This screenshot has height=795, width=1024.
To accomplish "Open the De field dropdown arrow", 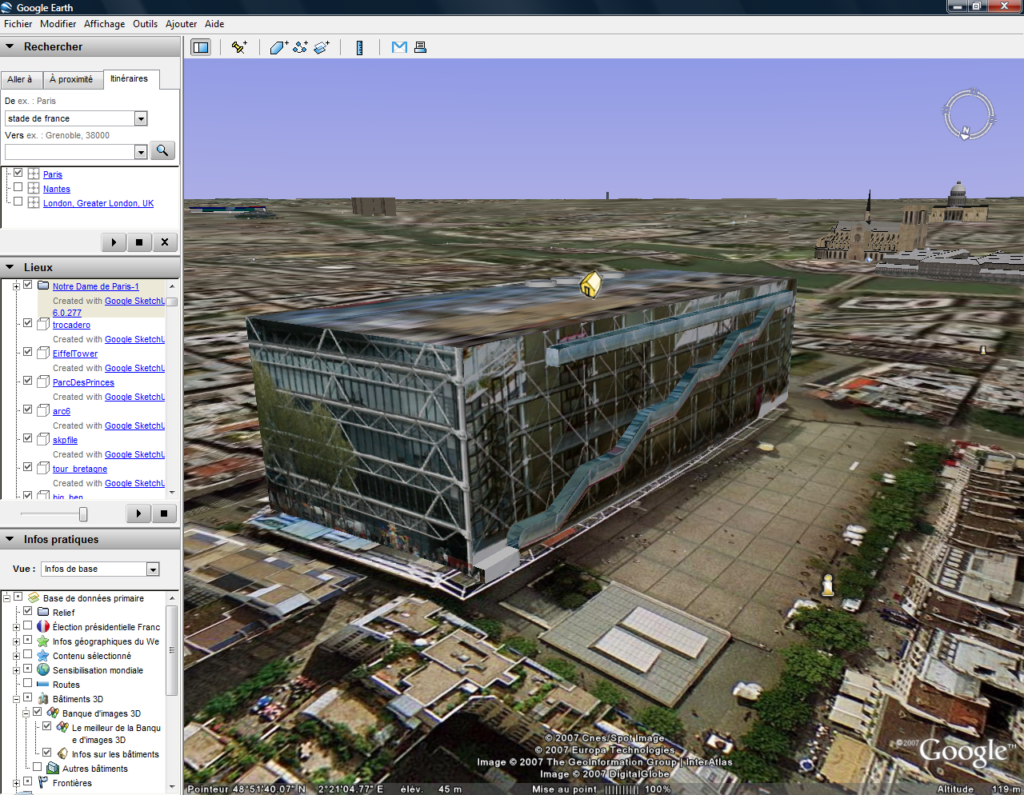I will pyautogui.click(x=140, y=118).
